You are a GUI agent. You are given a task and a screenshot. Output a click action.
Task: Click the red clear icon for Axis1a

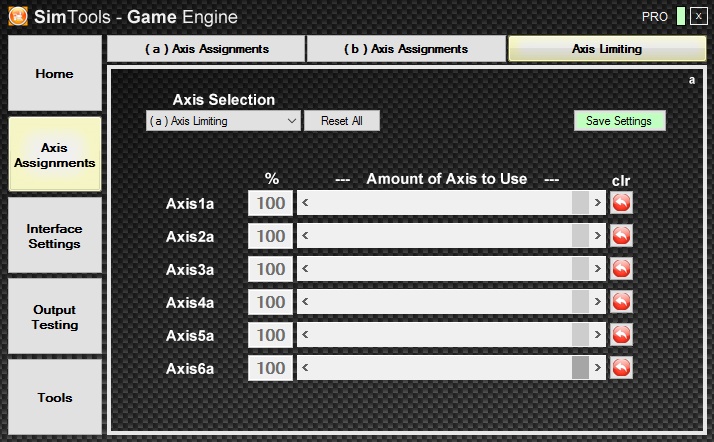point(621,204)
